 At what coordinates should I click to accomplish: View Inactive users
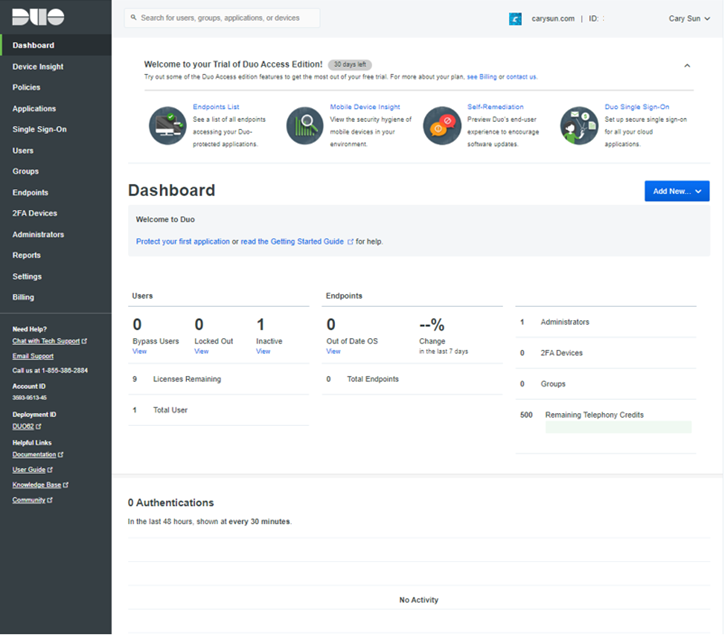coord(263,351)
